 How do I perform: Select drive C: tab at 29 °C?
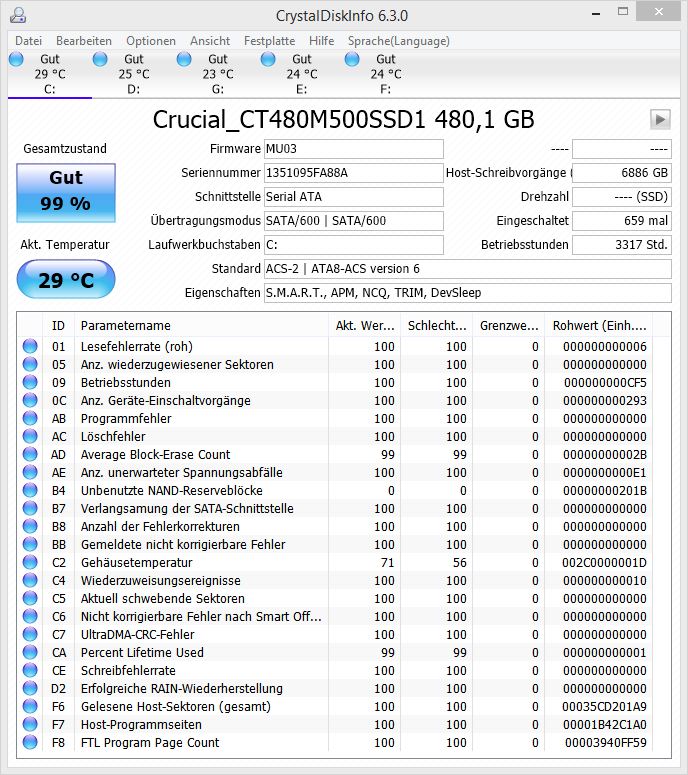(x=49, y=74)
